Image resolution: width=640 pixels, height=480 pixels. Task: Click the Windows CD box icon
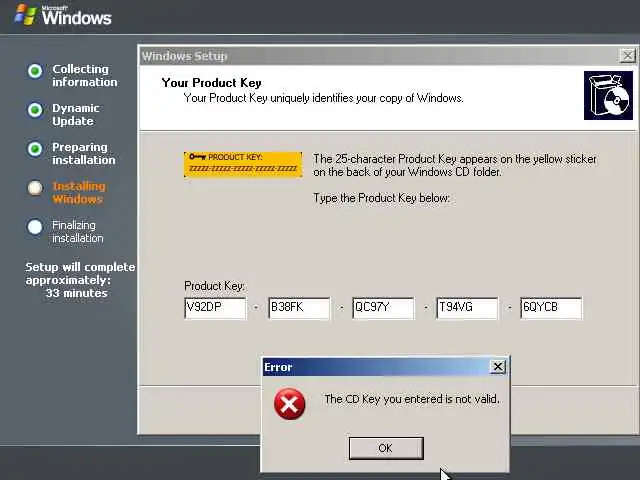pos(608,96)
